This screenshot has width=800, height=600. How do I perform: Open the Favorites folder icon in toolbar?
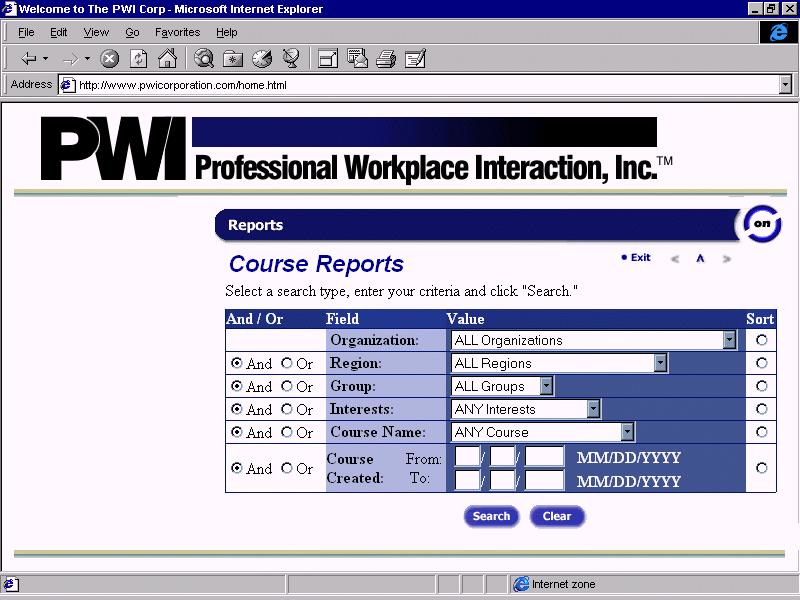point(233,59)
